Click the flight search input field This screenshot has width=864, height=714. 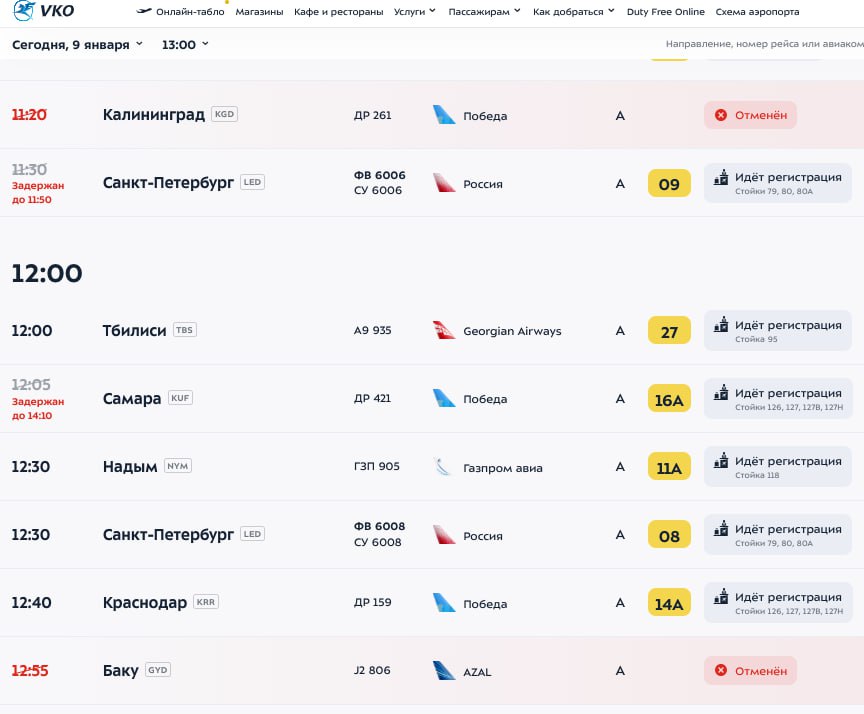(762, 45)
